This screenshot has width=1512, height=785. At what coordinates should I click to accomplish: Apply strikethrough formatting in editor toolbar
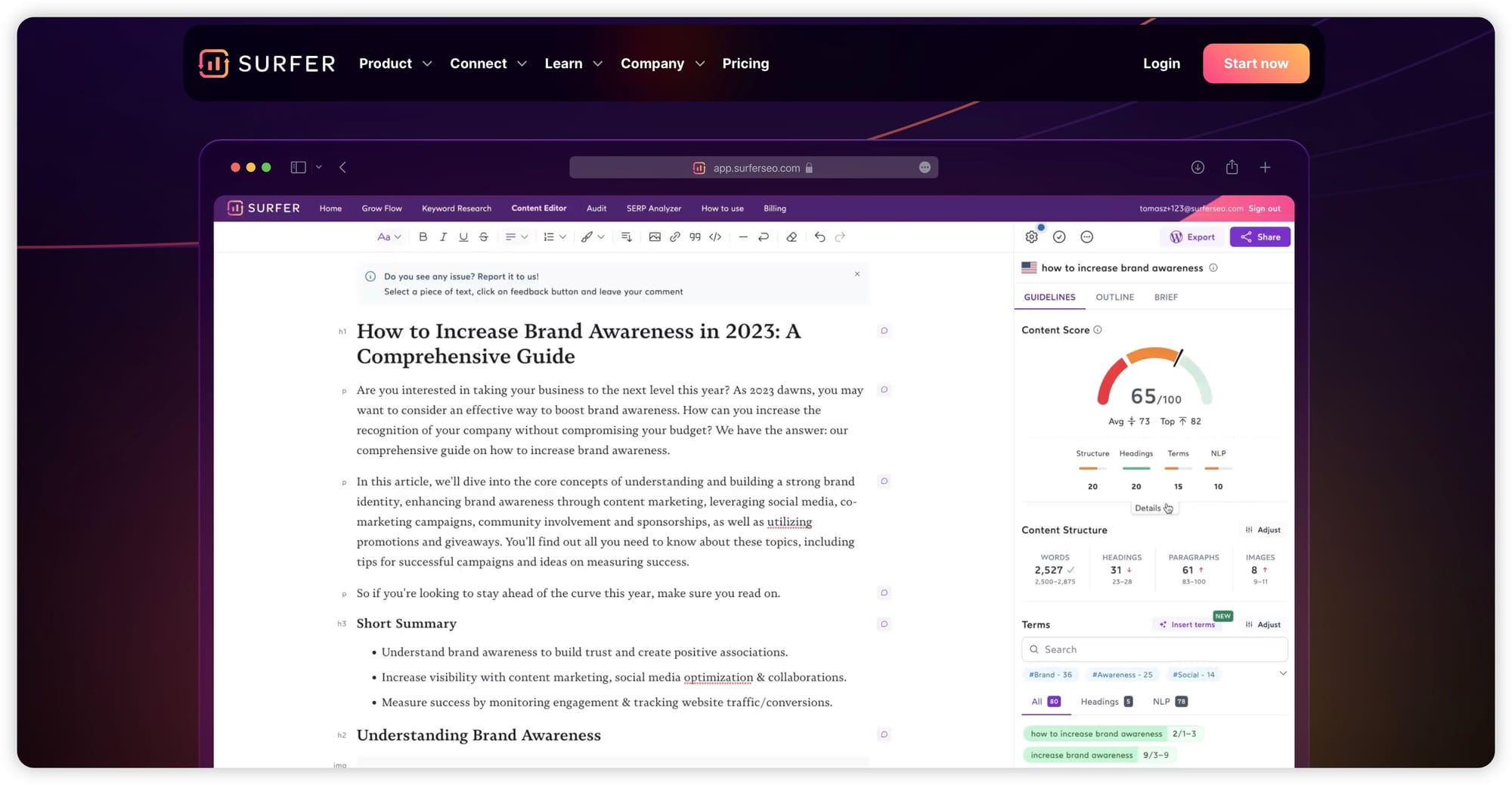click(484, 237)
